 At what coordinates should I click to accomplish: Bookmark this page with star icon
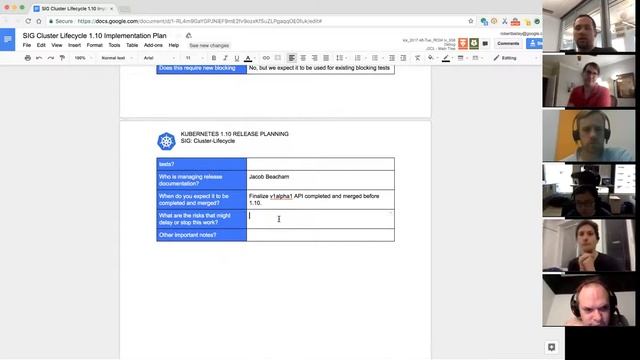471,21
